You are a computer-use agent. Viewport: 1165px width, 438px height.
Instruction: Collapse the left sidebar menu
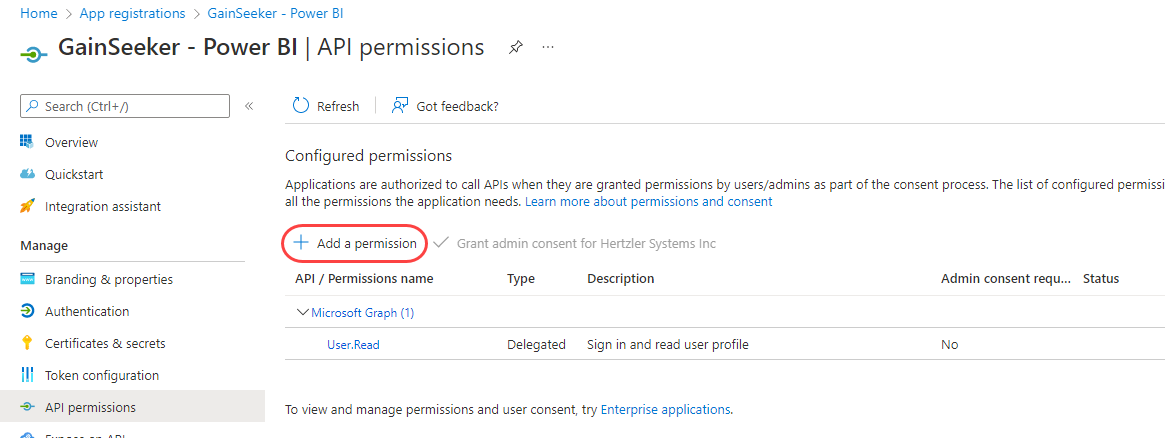(x=249, y=106)
